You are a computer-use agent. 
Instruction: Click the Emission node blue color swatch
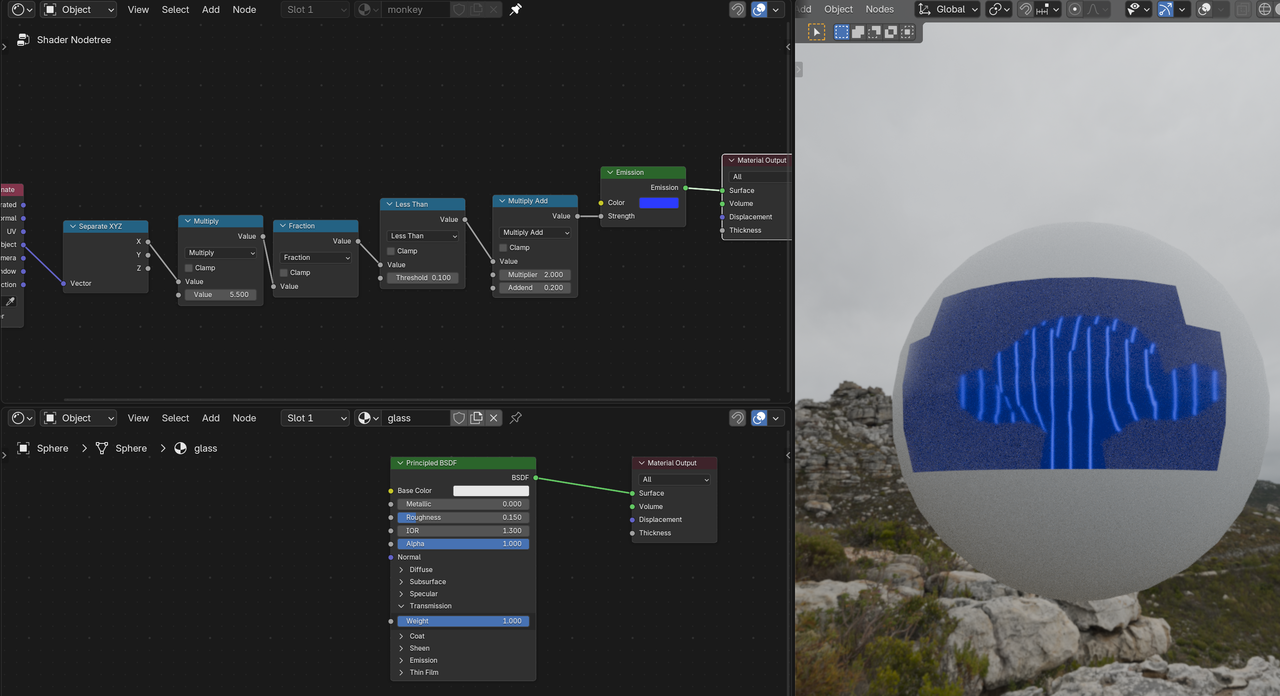tap(658, 203)
